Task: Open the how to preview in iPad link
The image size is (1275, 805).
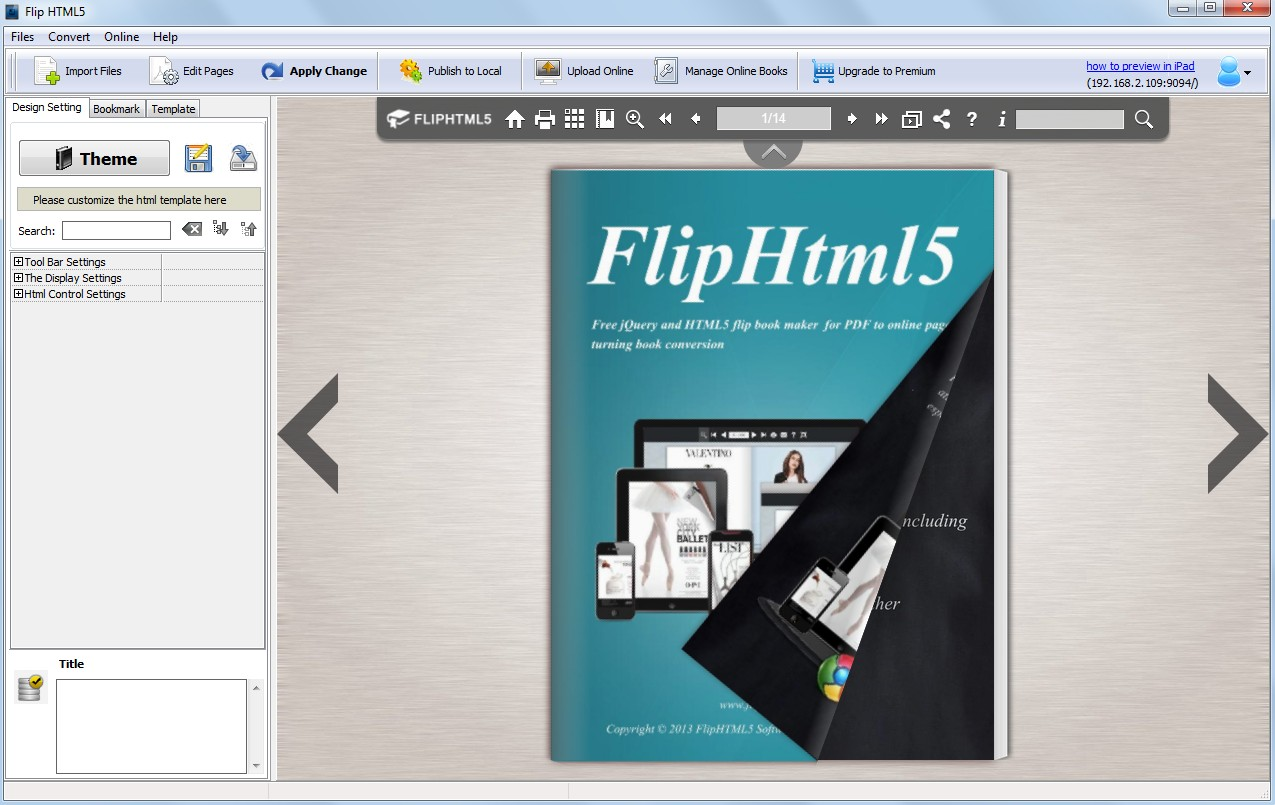Action: point(1140,66)
